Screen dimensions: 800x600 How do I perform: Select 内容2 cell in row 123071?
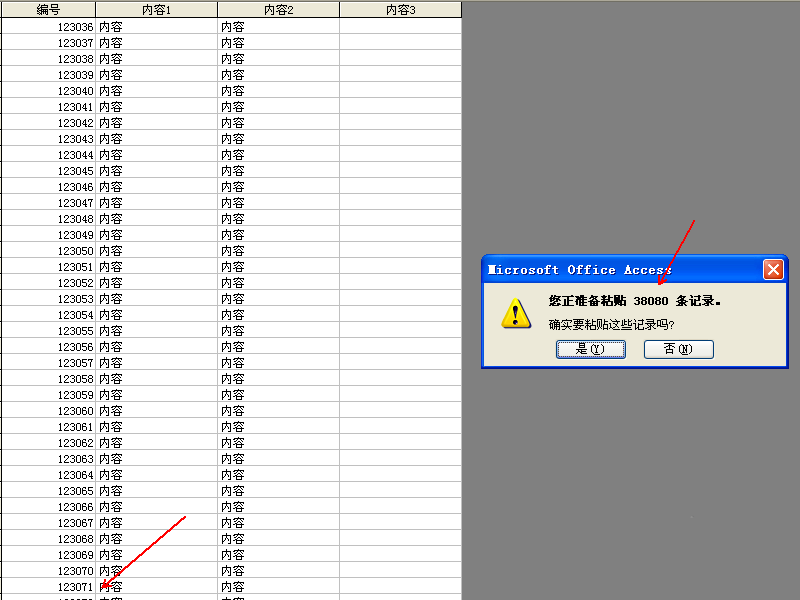279,587
